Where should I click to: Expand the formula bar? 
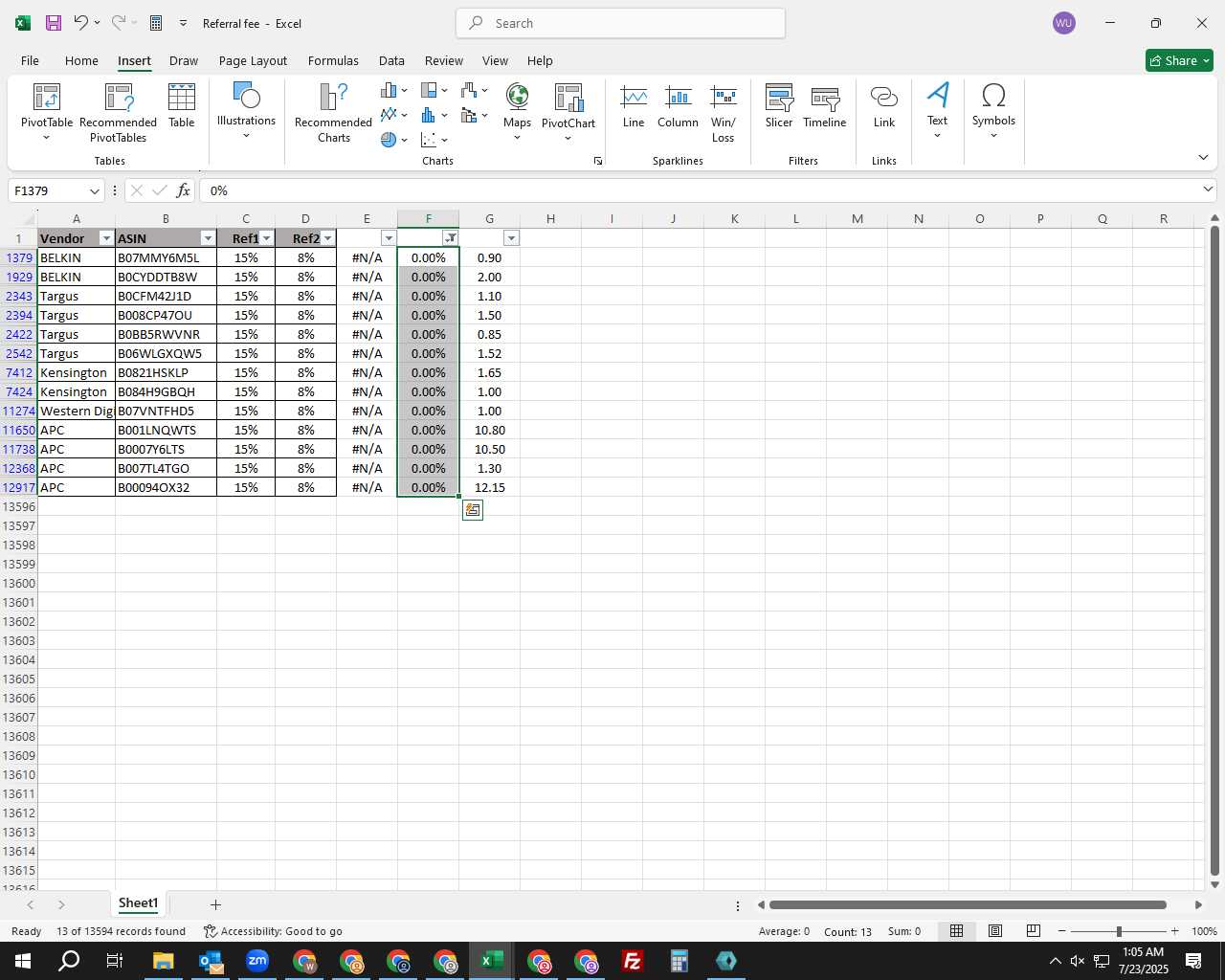click(x=1208, y=189)
